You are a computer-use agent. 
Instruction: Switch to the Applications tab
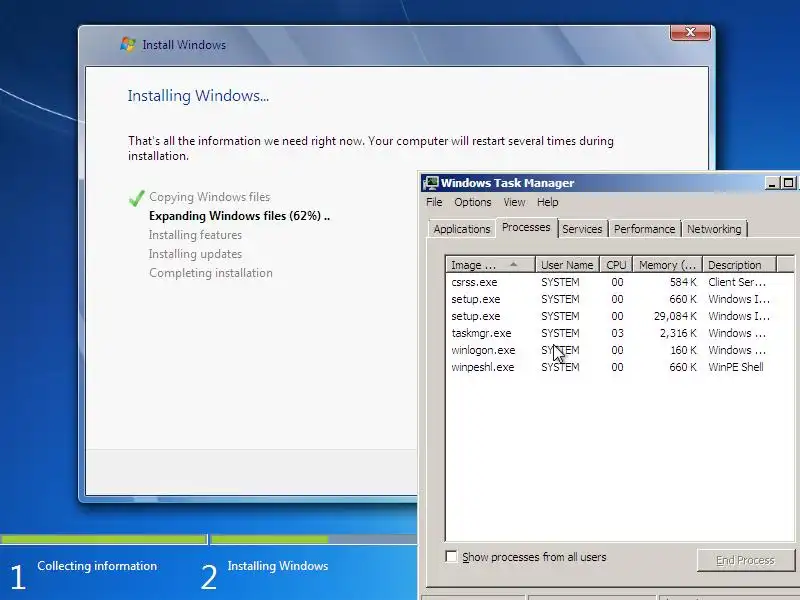(462, 229)
